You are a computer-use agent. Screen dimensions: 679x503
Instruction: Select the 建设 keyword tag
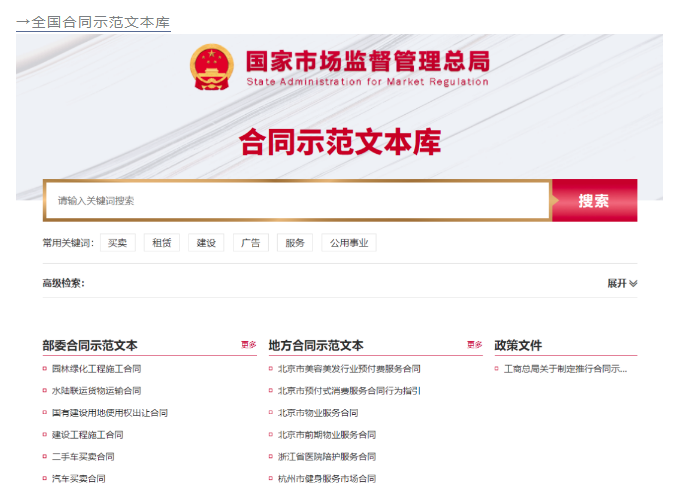pyautogui.click(x=205, y=243)
